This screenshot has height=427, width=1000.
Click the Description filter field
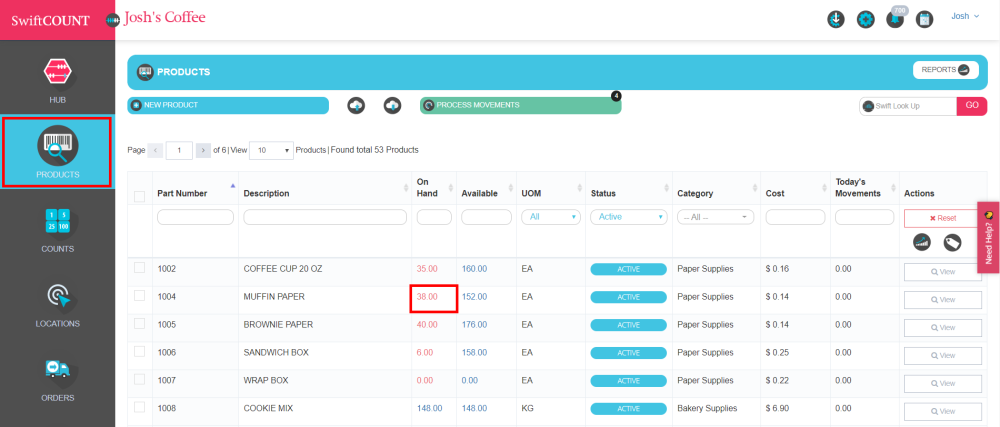(x=325, y=217)
